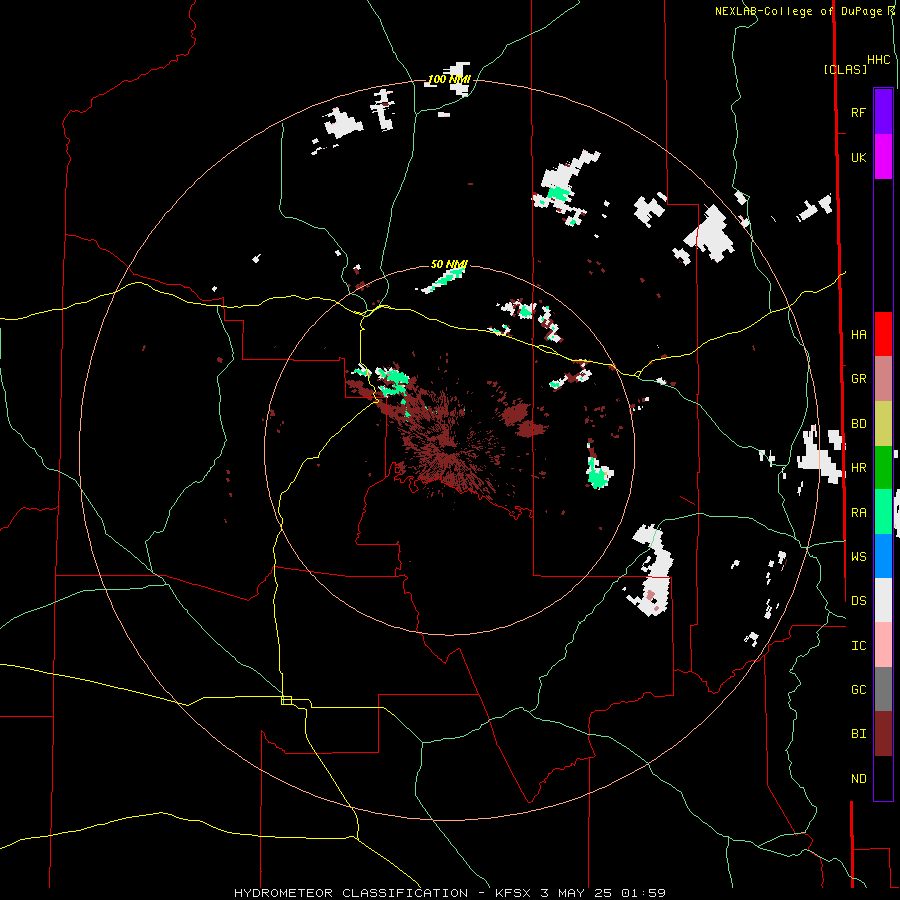This screenshot has width=900, height=900.
Task: Click the 'HYDROMETEOR CLASSIFICATION' caption text
Action: point(351,893)
